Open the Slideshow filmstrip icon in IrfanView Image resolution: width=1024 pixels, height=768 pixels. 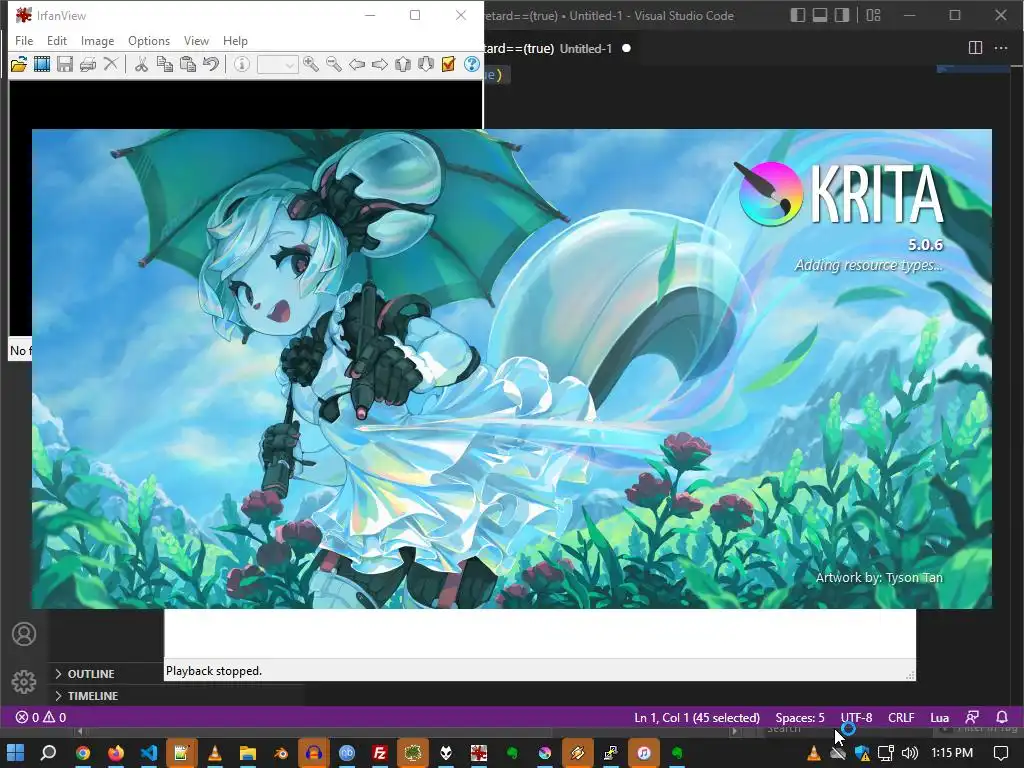point(42,64)
